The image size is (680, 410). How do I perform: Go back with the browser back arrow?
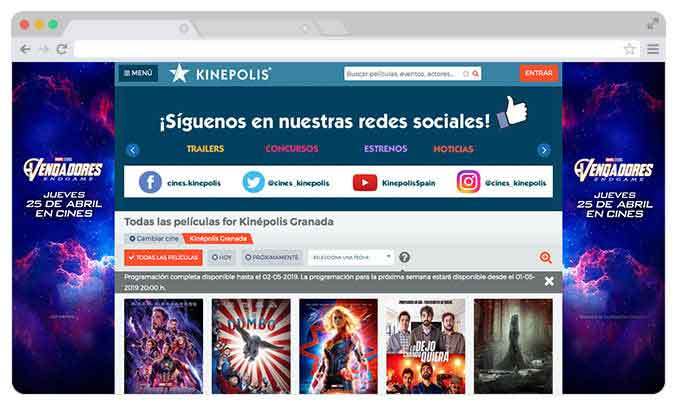(26, 49)
